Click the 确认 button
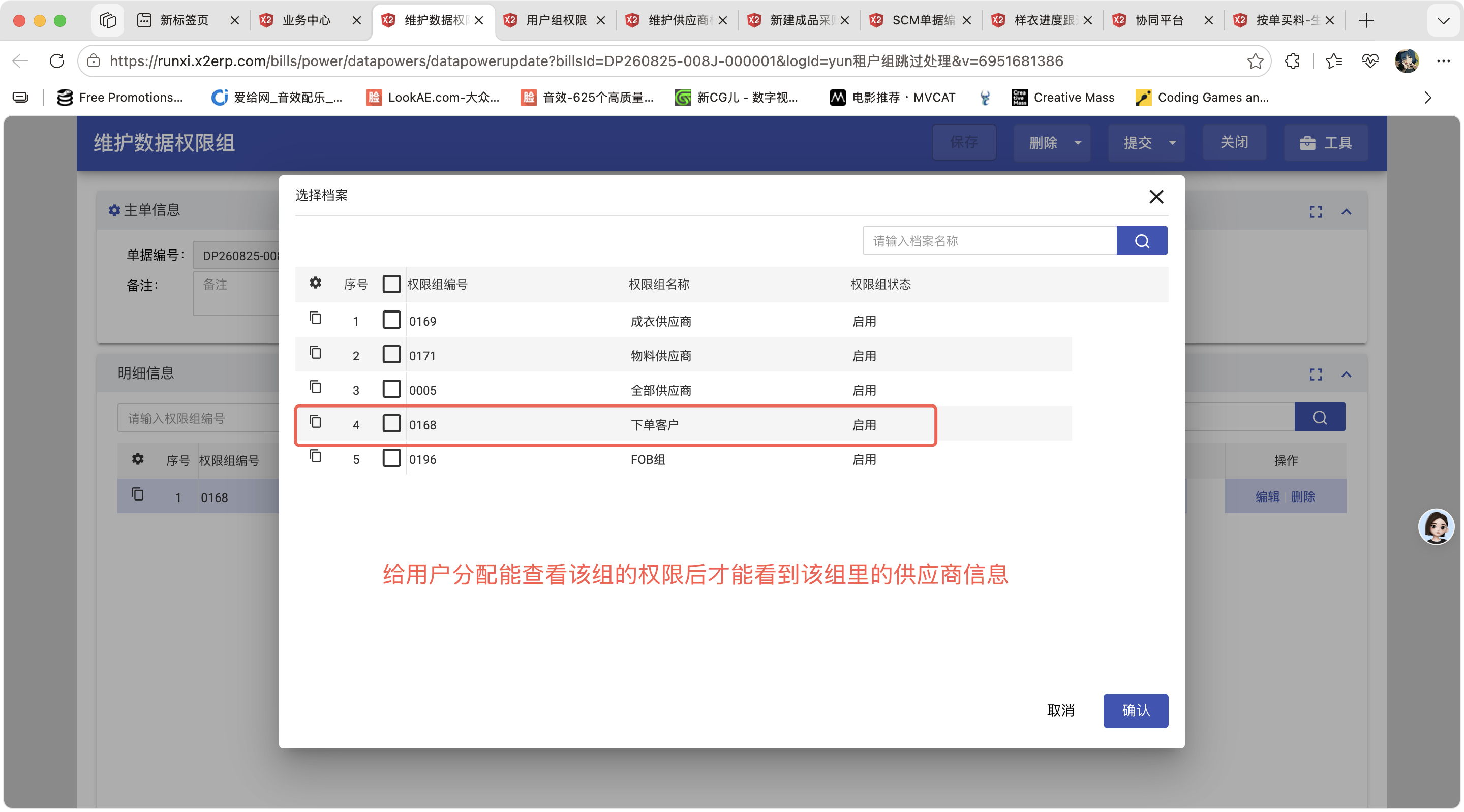The height and width of the screenshot is (812, 1464). pos(1136,710)
